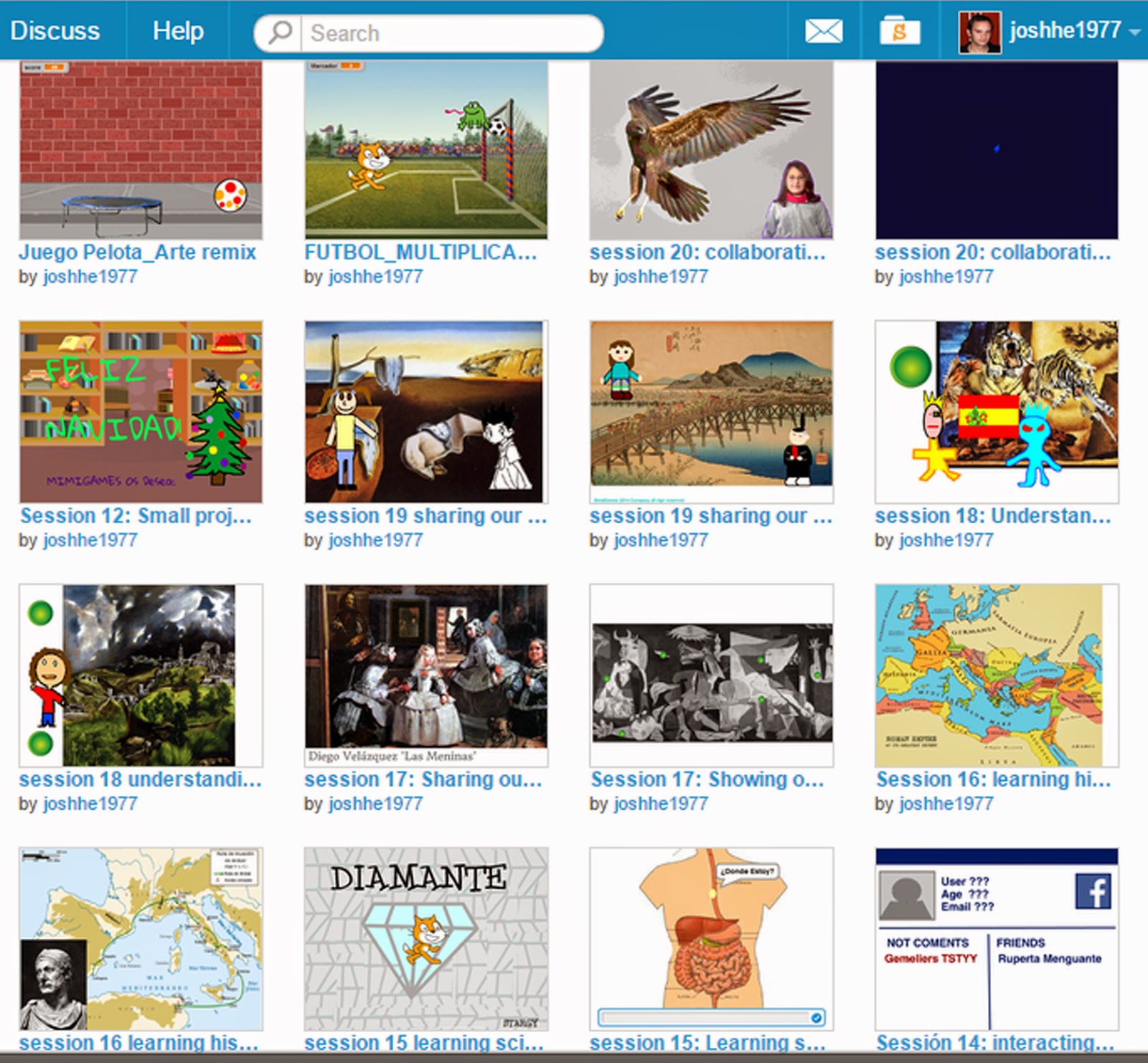The width and height of the screenshot is (1148, 1063).
Task: Click the colorful Roman Empire map thumbnail
Action: tap(997, 675)
